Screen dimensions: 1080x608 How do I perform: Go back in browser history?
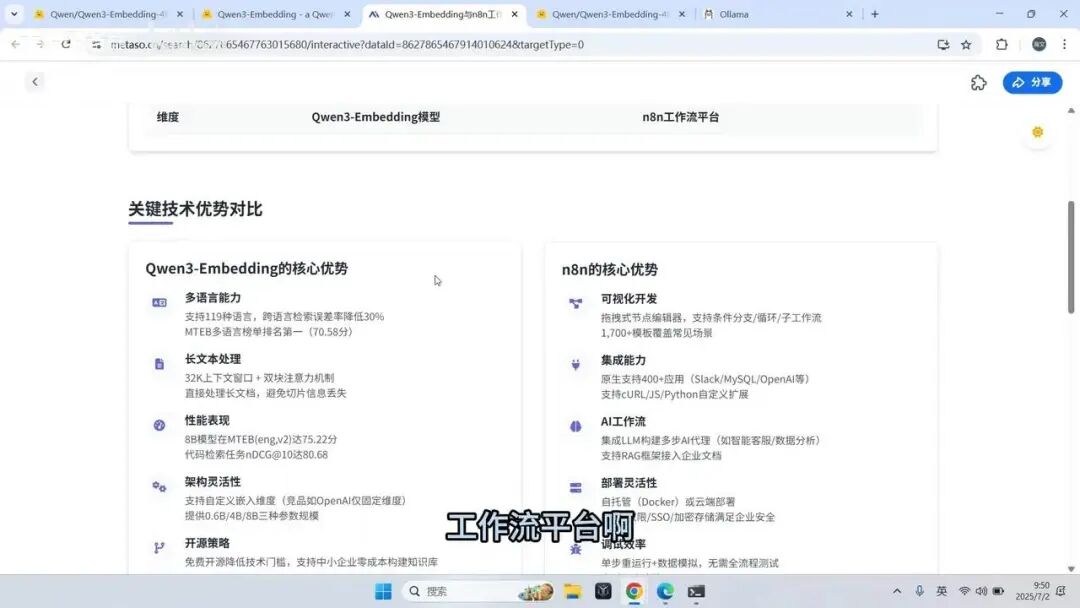click(16, 44)
